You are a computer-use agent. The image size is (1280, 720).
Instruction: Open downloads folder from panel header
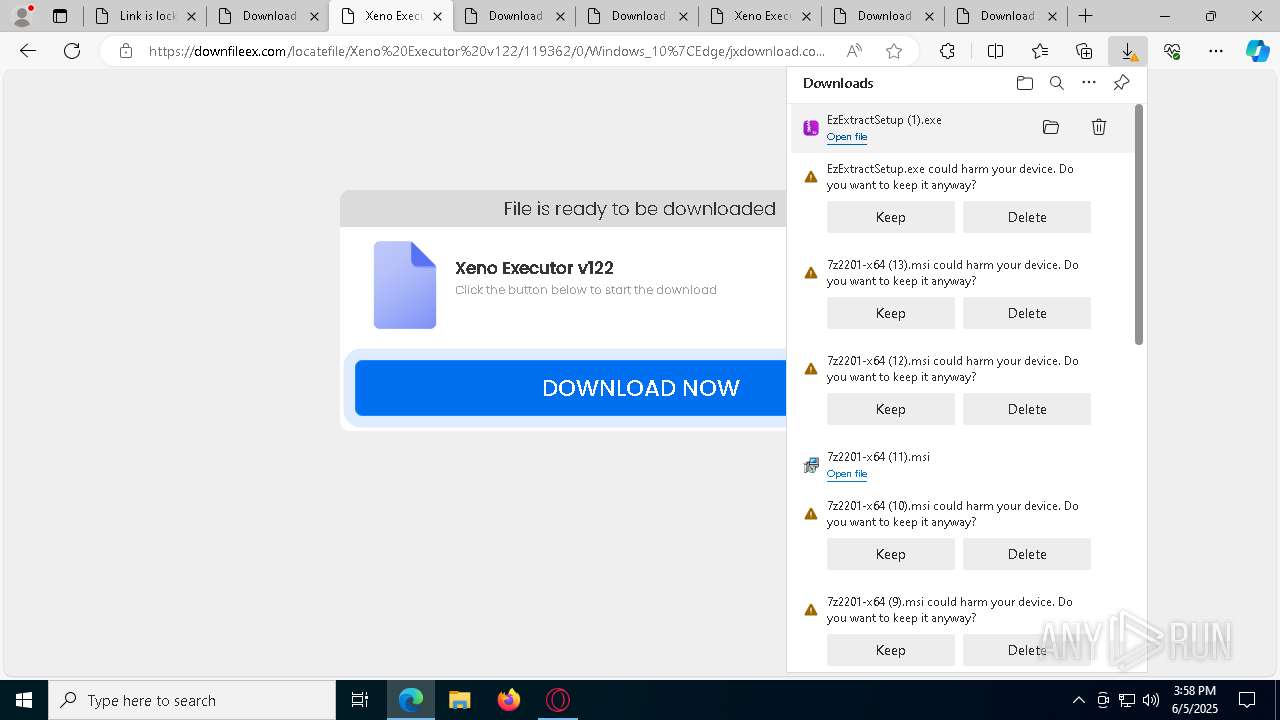pyautogui.click(x=1024, y=83)
